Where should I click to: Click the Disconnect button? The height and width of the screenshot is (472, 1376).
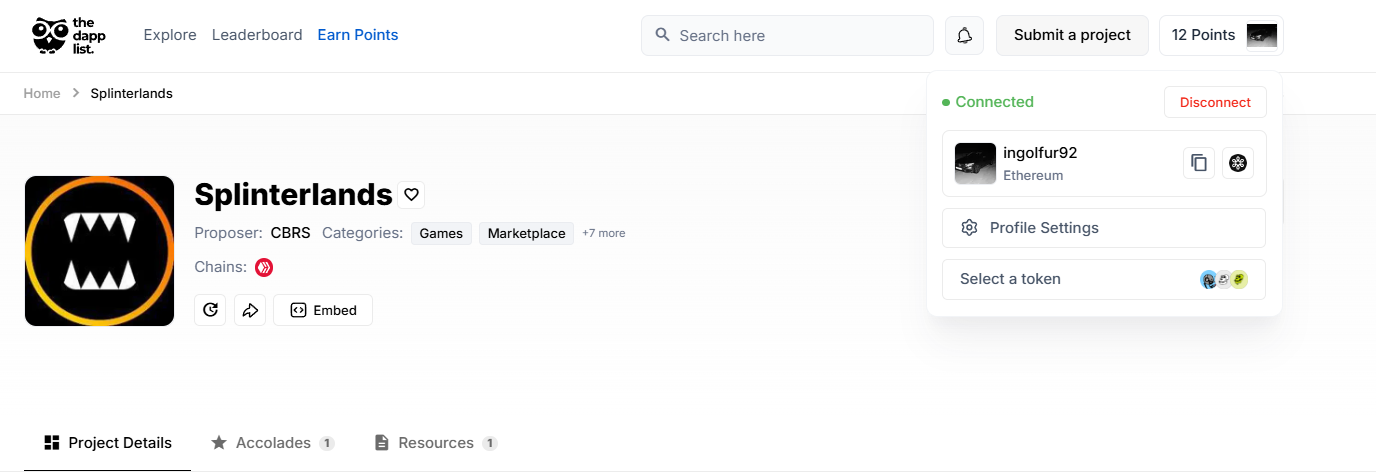[1215, 102]
